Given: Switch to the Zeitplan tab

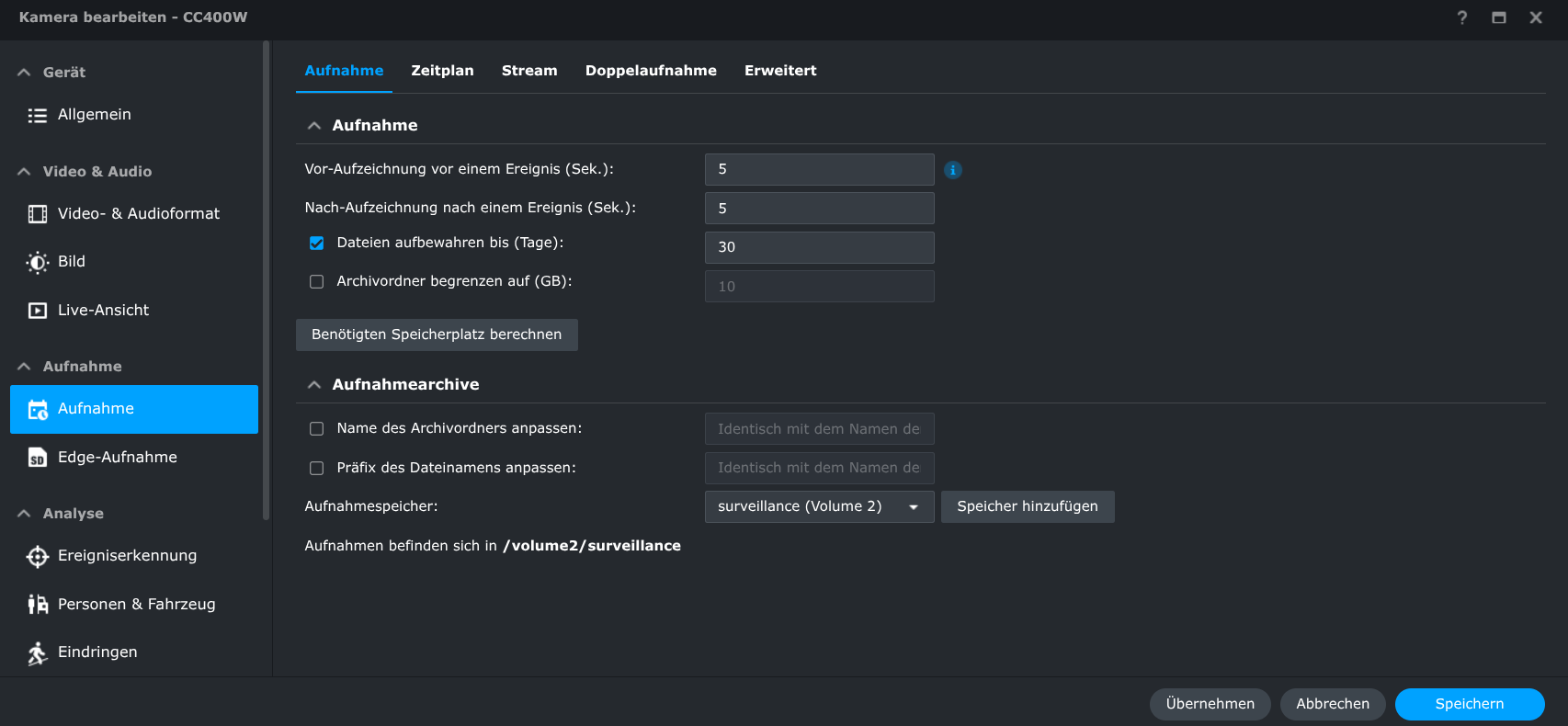Looking at the screenshot, I should [442, 71].
